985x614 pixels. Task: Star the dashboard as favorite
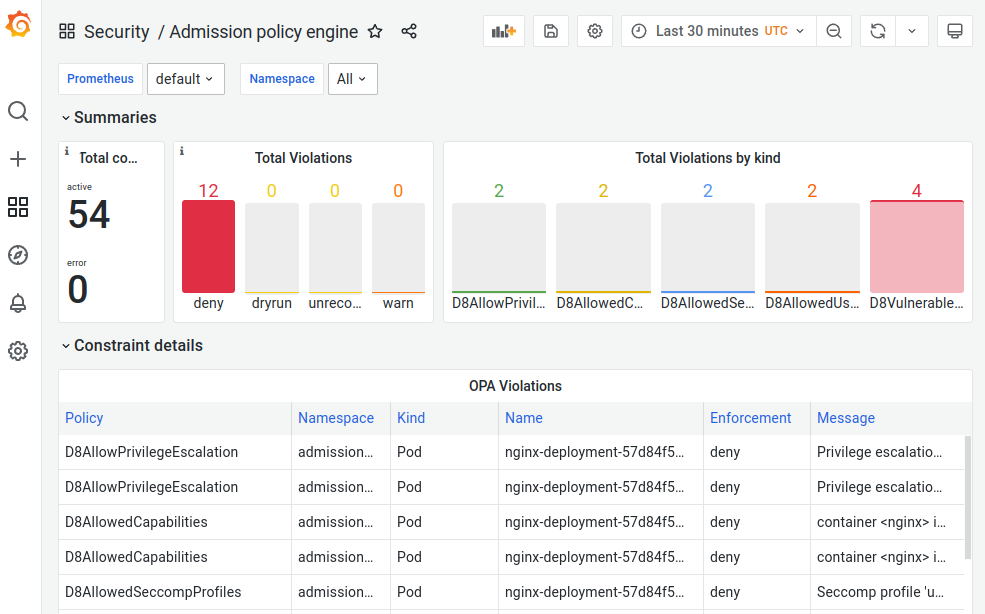pyautogui.click(x=375, y=32)
